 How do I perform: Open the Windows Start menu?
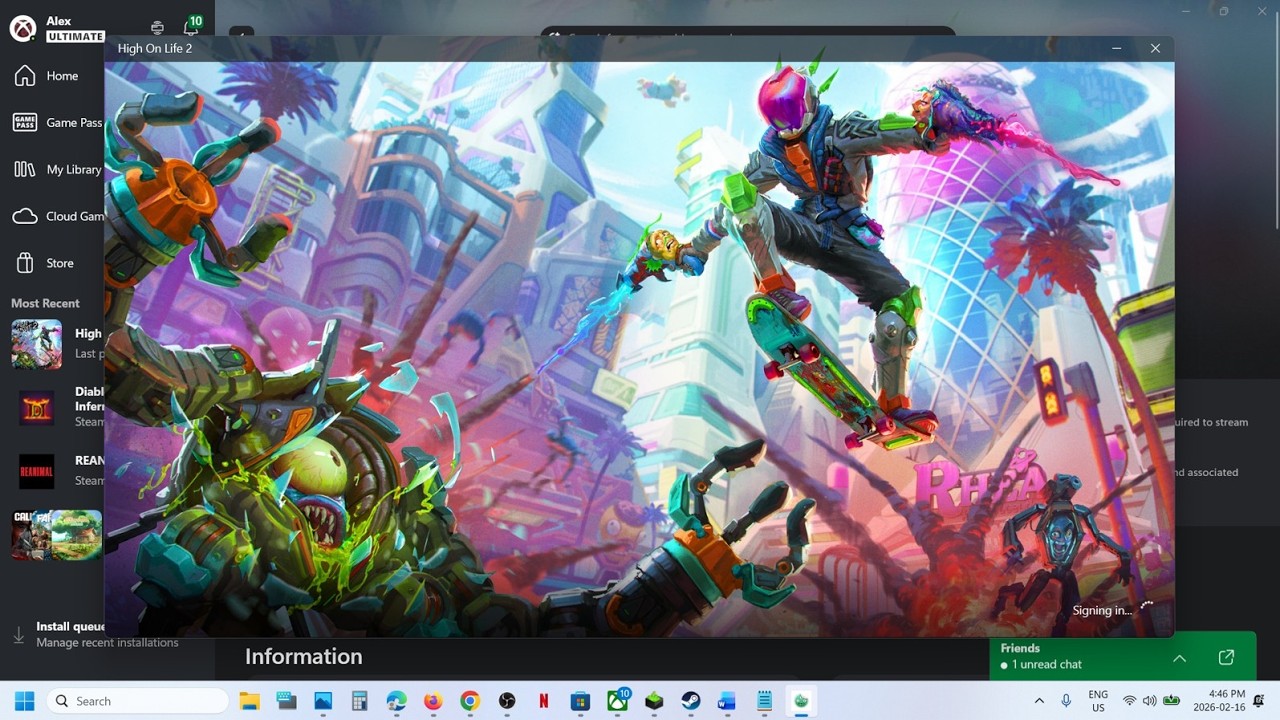(24, 701)
